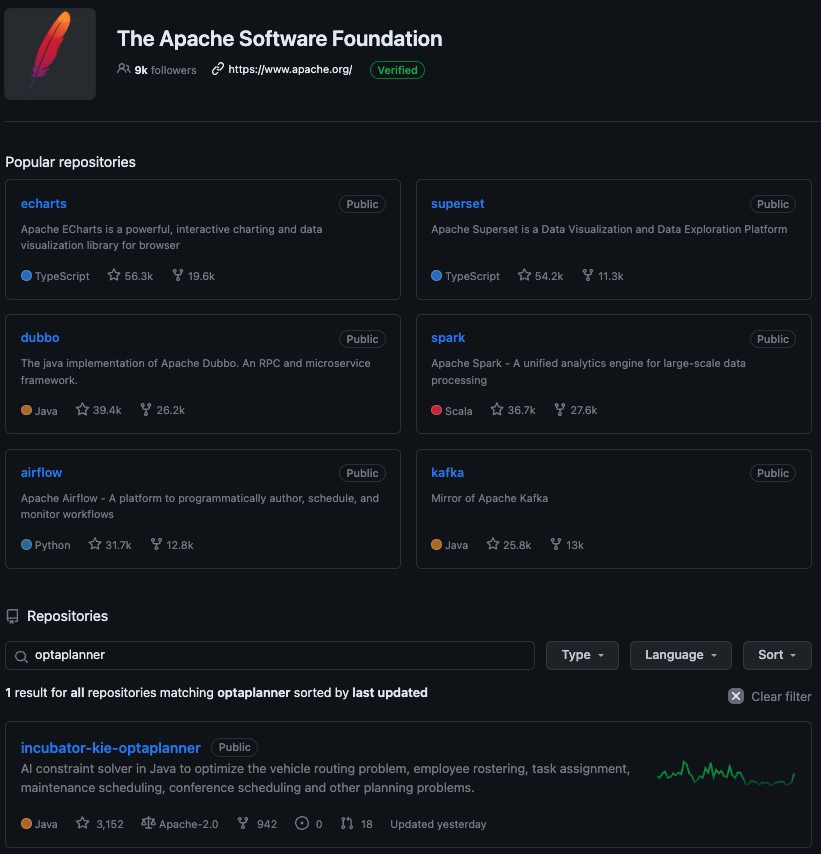Click the fork icon on kafka card
The height and width of the screenshot is (854, 821).
pyautogui.click(x=556, y=544)
